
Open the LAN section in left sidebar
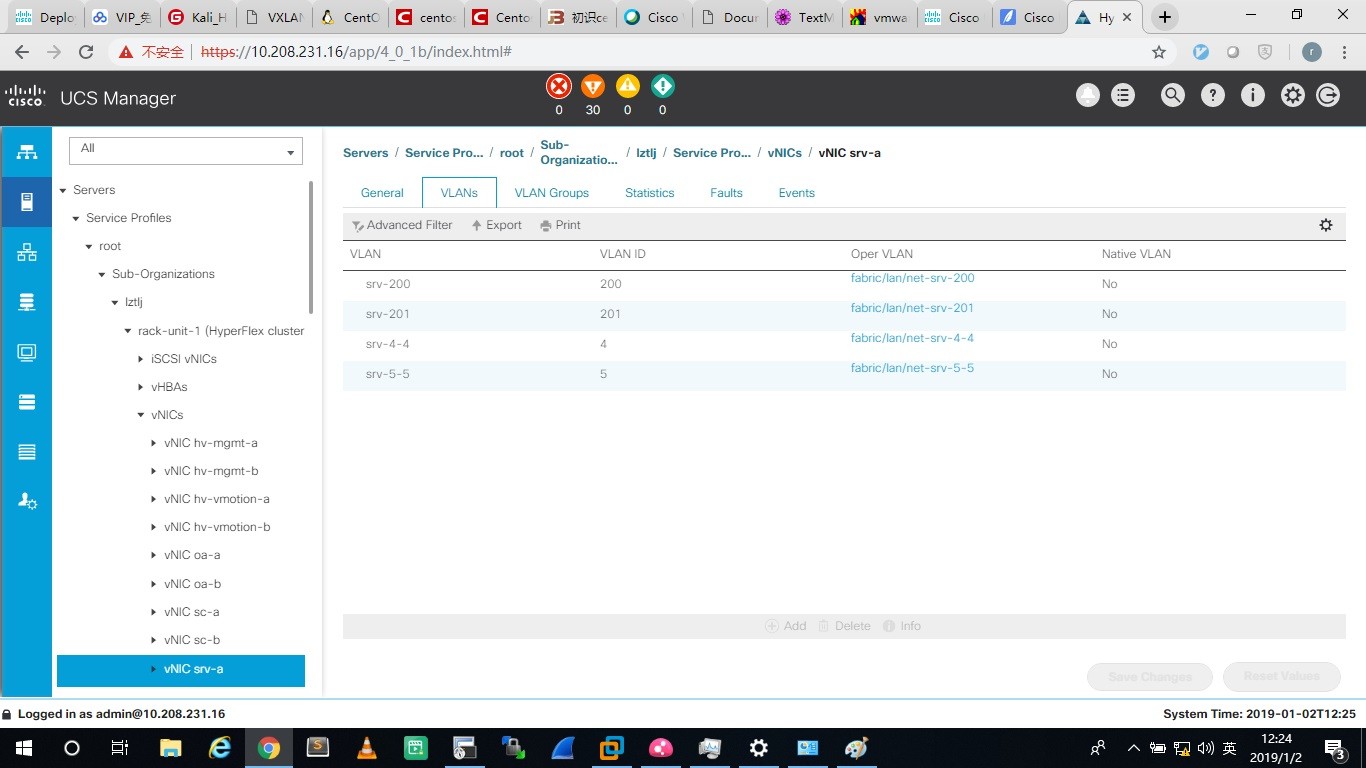[27, 252]
